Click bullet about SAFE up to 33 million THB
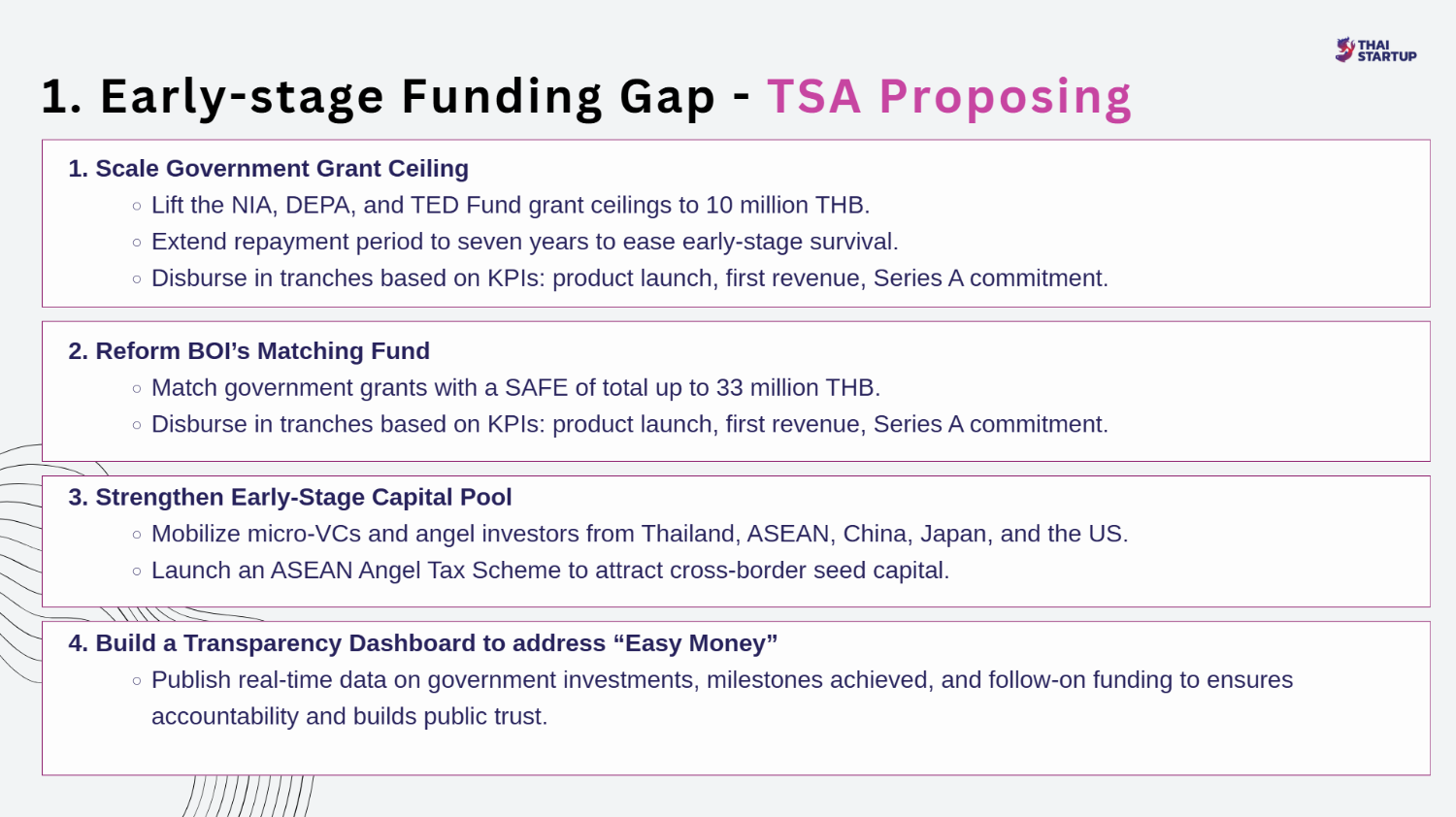 pos(516,388)
